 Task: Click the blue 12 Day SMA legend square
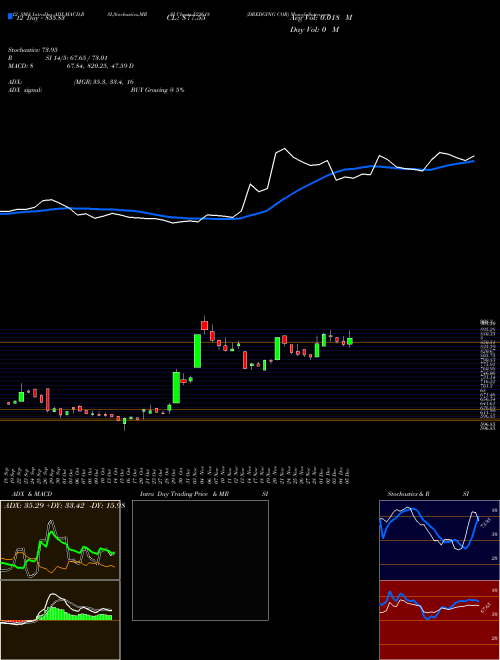tap(10, 16)
